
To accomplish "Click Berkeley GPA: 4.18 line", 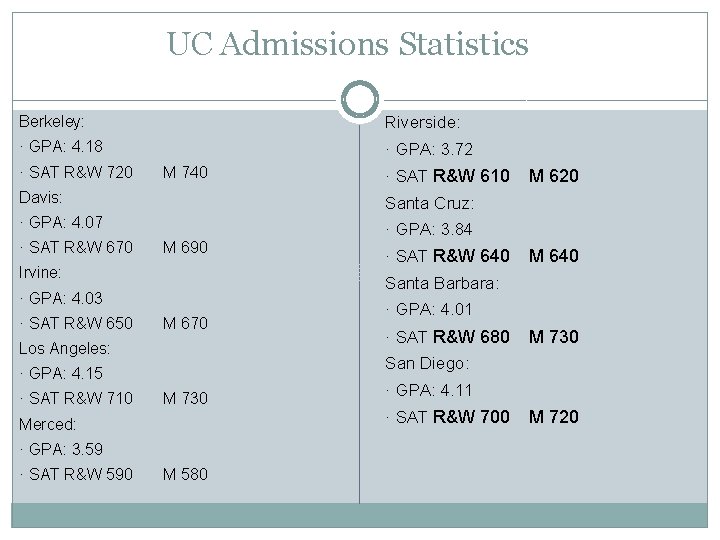I will click(61, 147).
